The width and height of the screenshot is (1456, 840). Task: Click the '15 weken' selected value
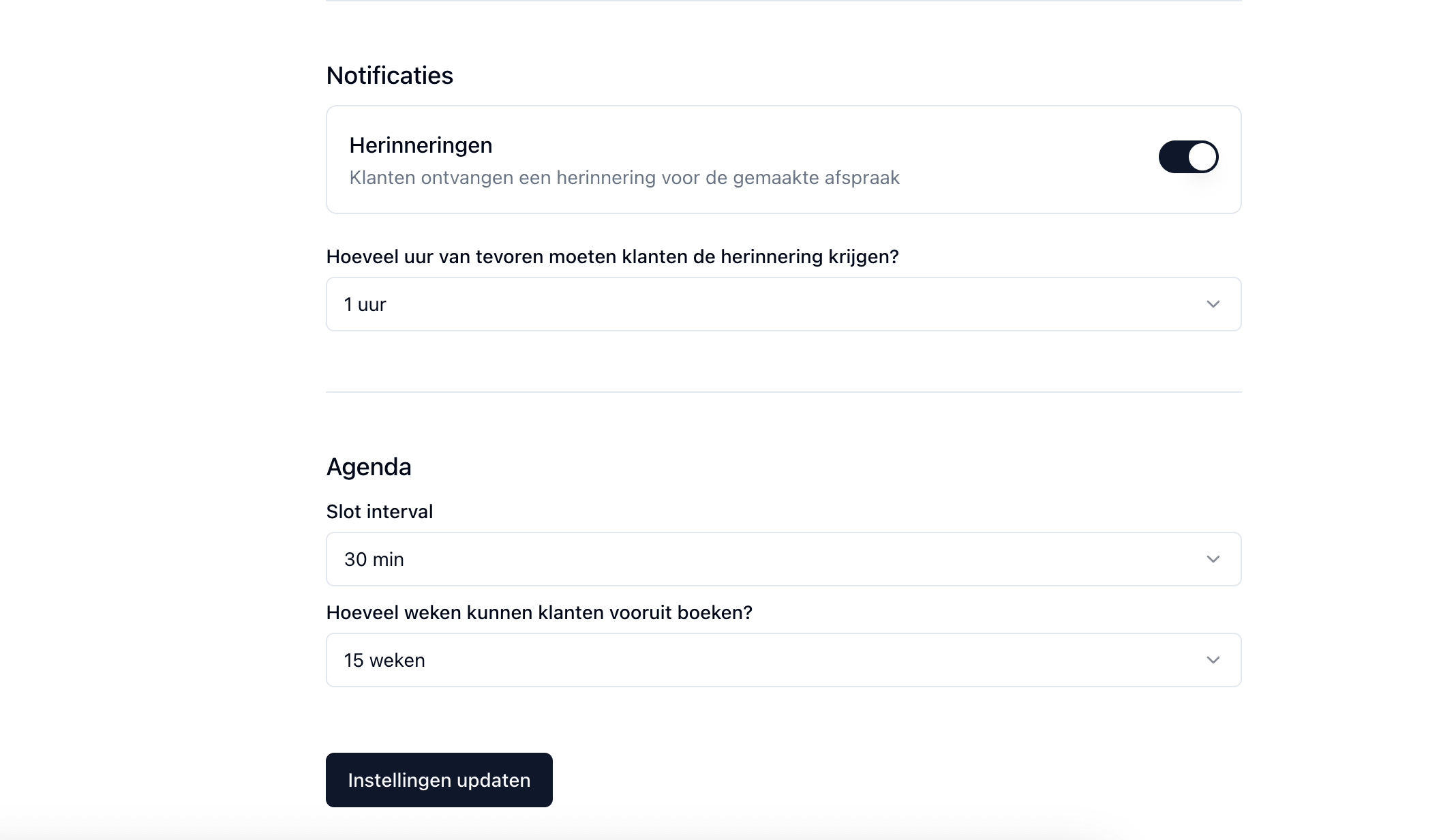click(x=384, y=660)
